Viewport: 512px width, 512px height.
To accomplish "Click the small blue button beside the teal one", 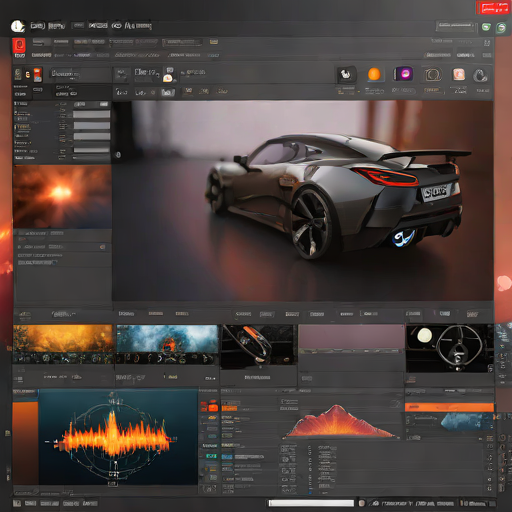I will pyautogui.click(x=227, y=456).
